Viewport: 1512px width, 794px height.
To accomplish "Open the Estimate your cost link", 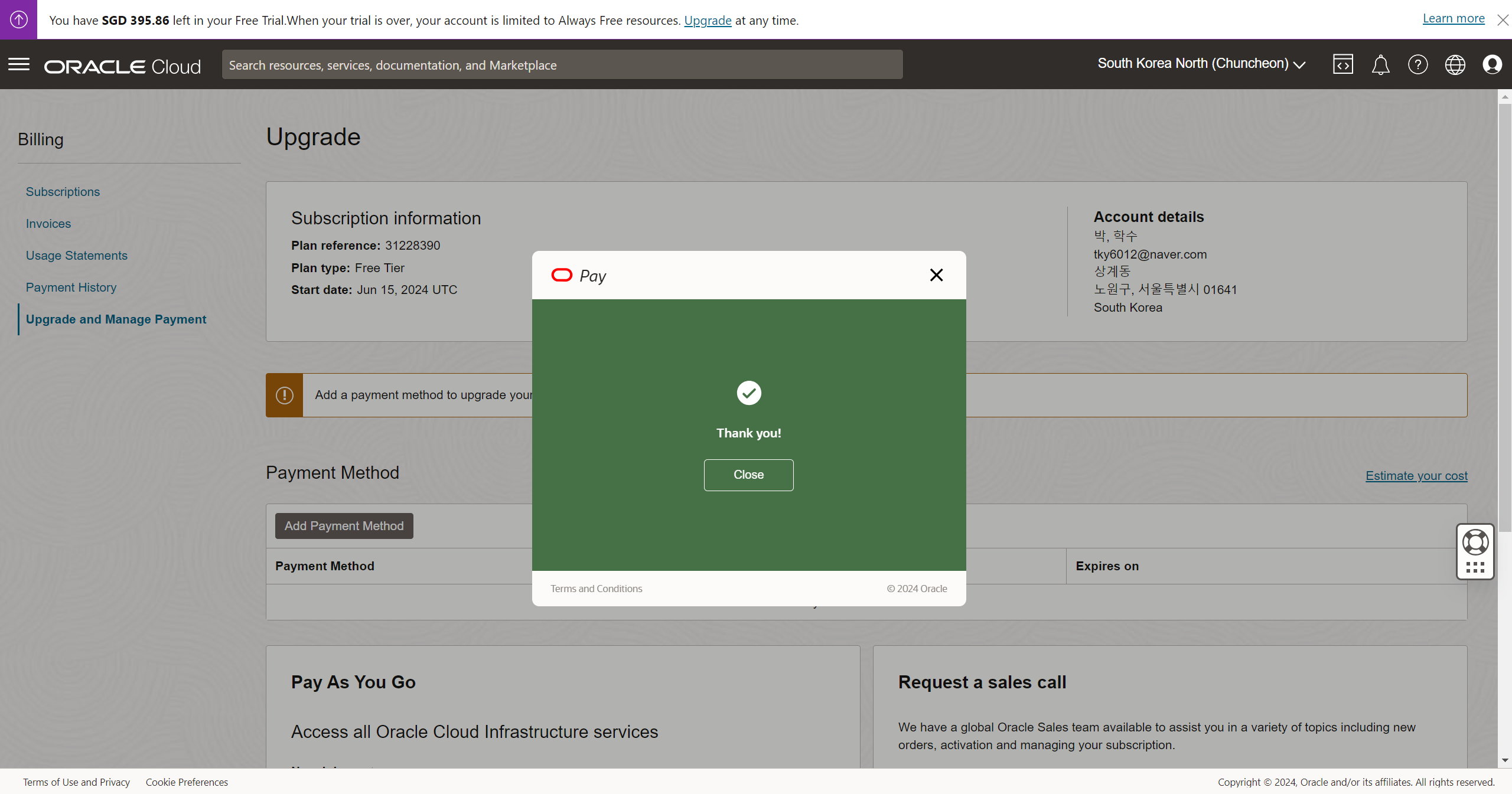I will (x=1416, y=475).
